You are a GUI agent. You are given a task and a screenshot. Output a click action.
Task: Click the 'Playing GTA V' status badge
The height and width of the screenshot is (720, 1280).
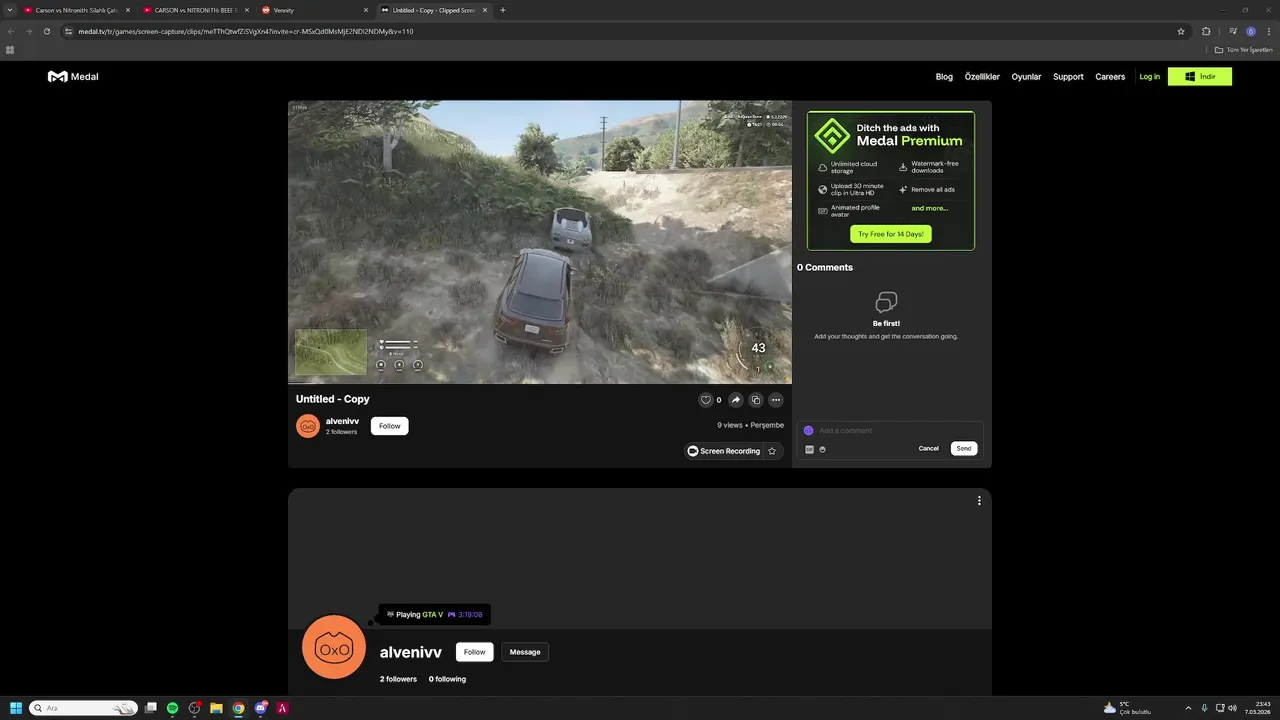pyautogui.click(x=434, y=615)
